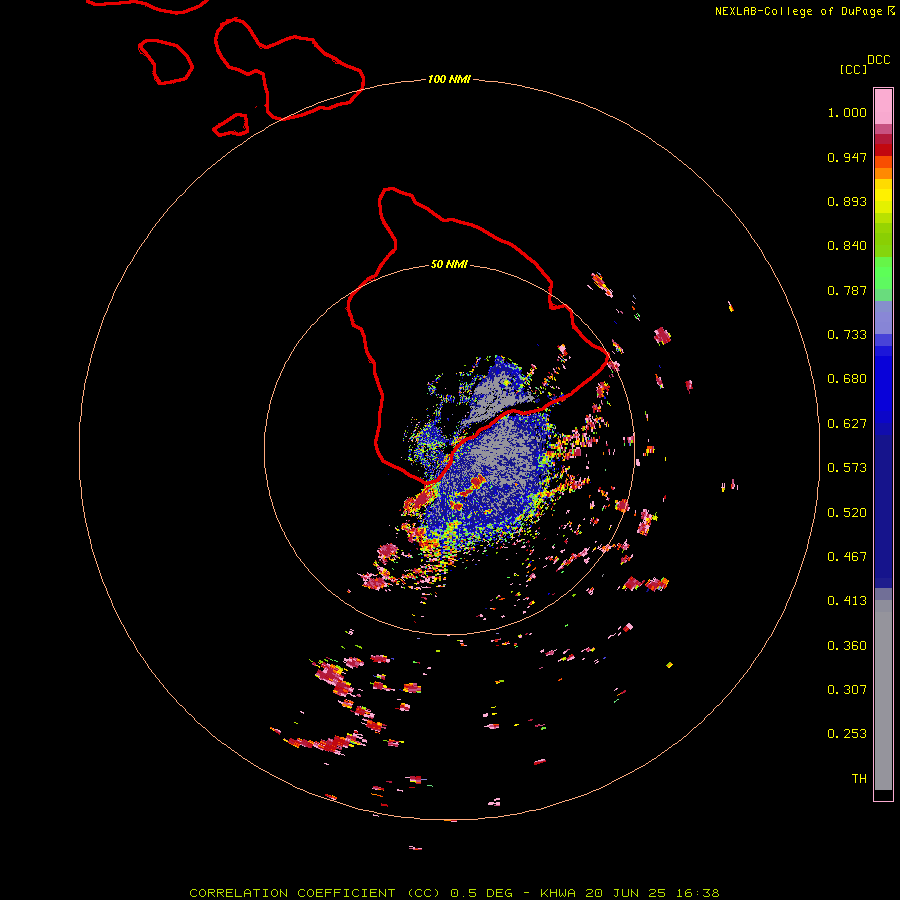
Task: Click the 0.893 color scale value
Action: pyautogui.click(x=847, y=201)
